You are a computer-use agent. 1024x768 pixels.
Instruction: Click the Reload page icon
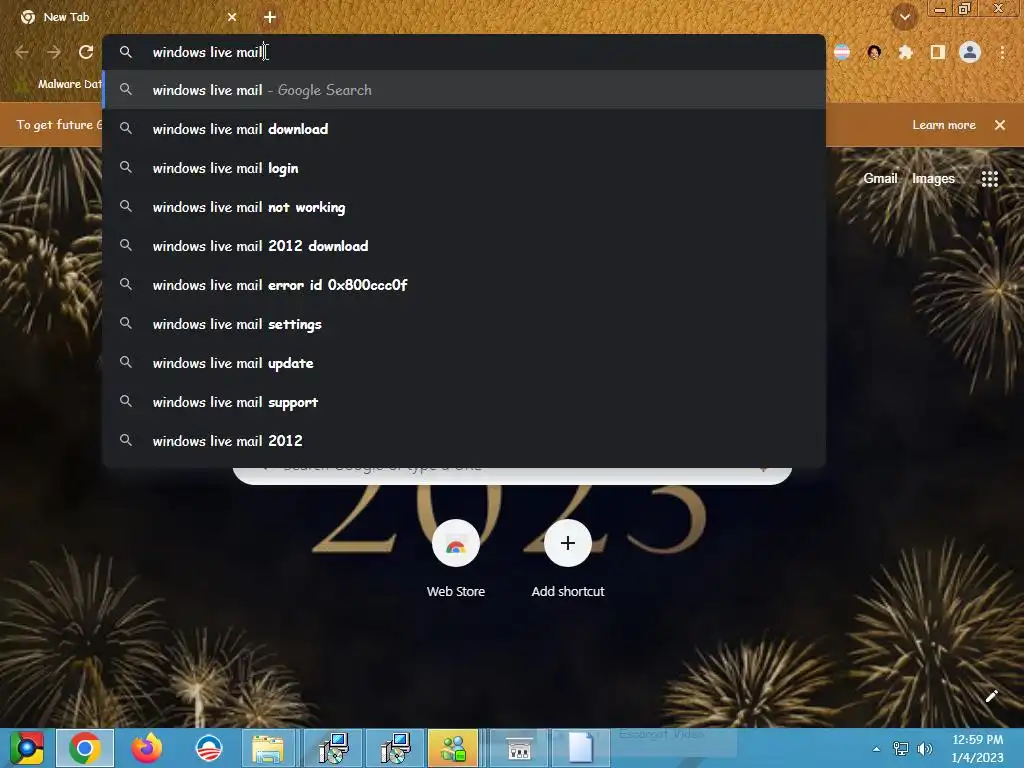(86, 52)
